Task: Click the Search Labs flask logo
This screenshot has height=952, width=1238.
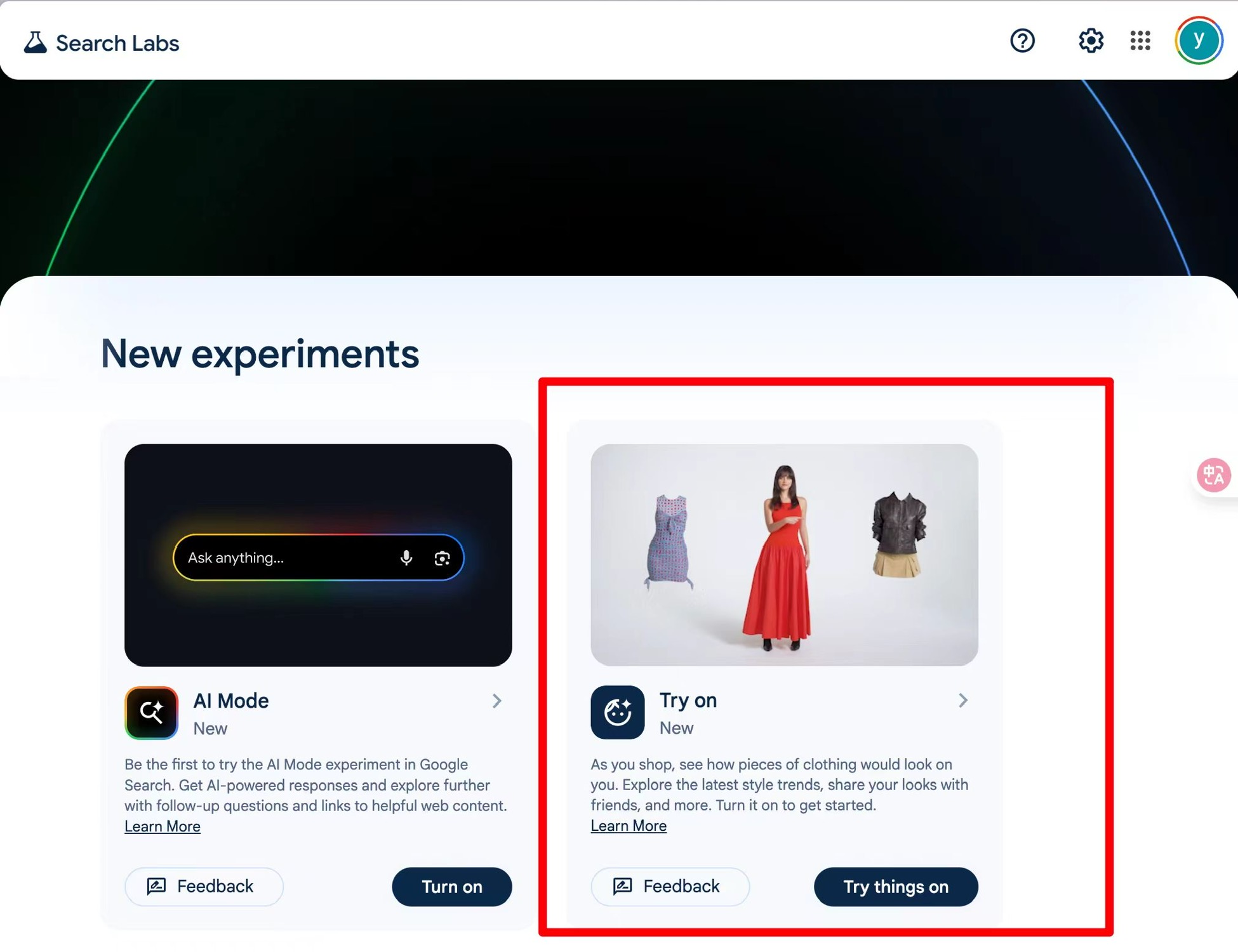Action: pos(35,43)
